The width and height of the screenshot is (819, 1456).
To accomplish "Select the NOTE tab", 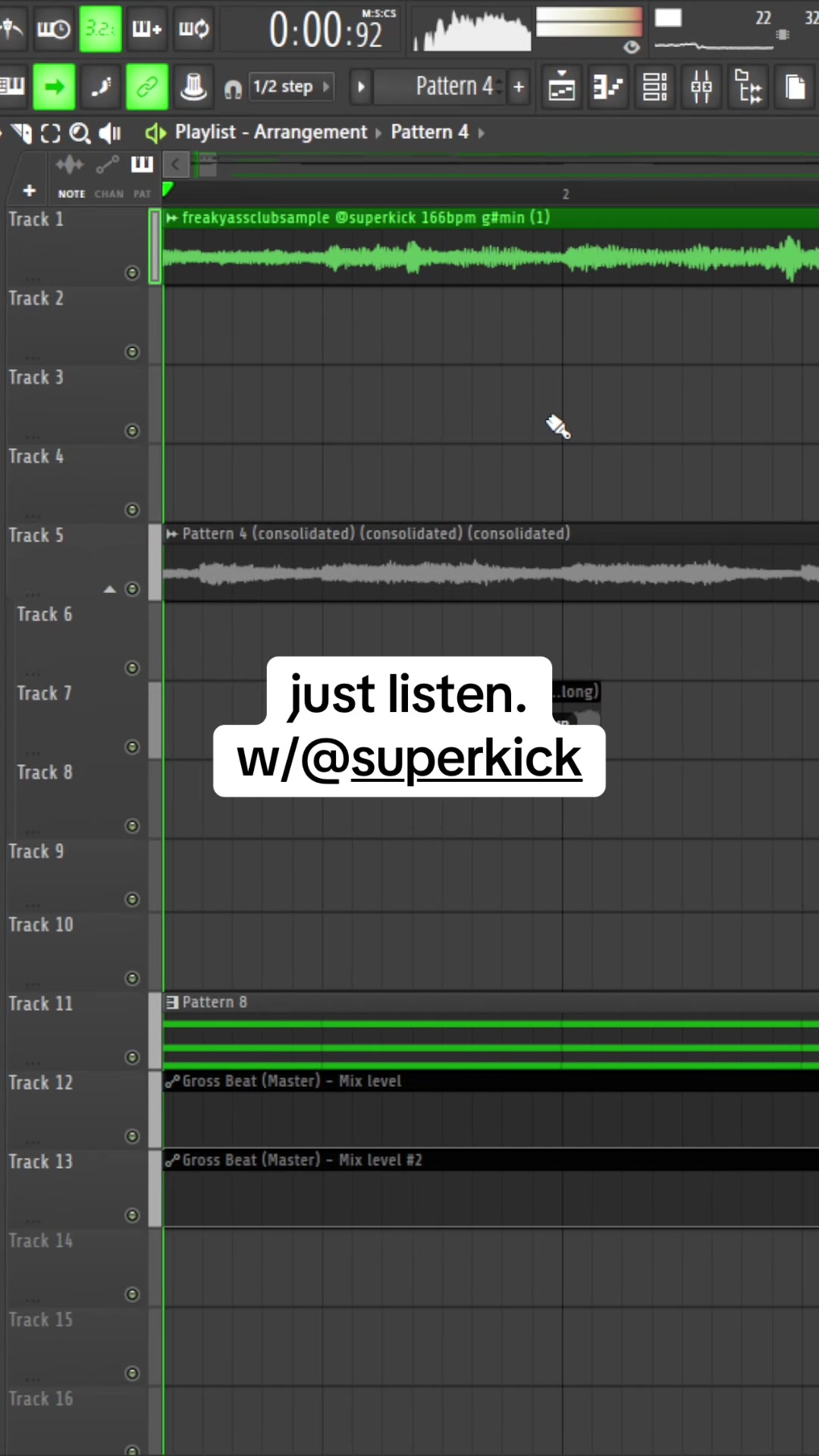I will coord(71,194).
